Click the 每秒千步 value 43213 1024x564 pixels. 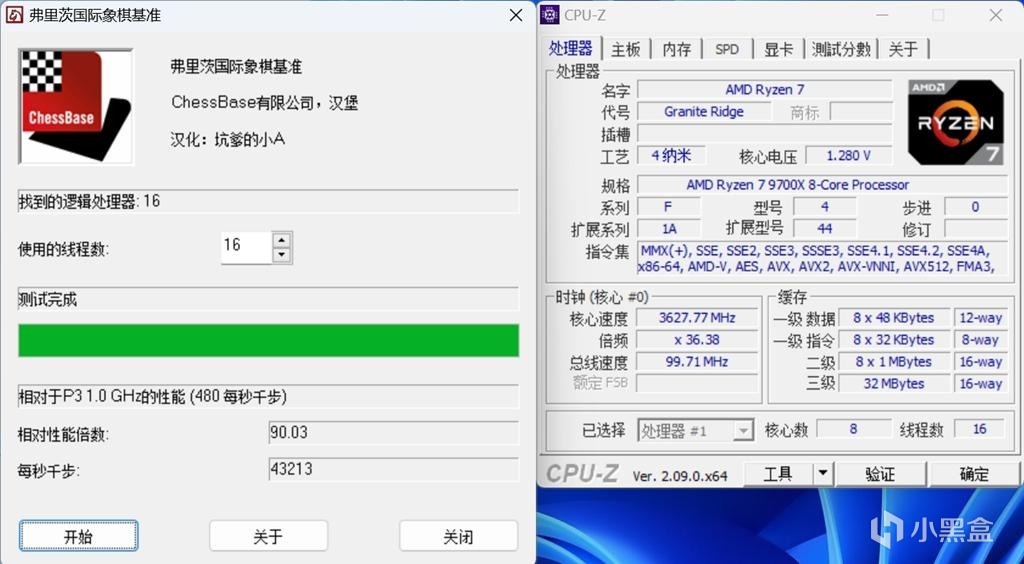pos(394,469)
